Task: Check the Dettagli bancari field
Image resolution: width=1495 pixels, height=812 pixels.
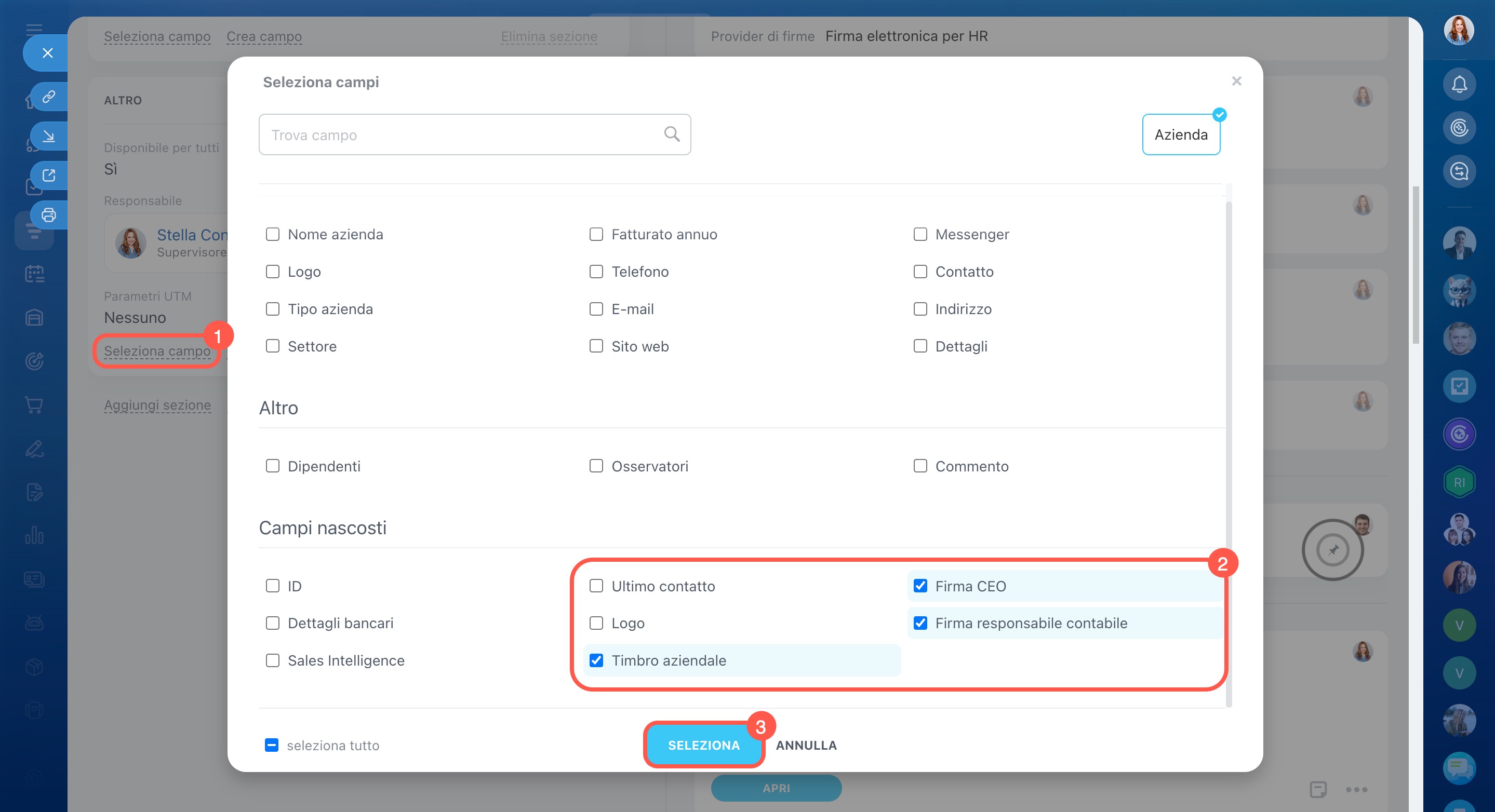Action: 272,623
